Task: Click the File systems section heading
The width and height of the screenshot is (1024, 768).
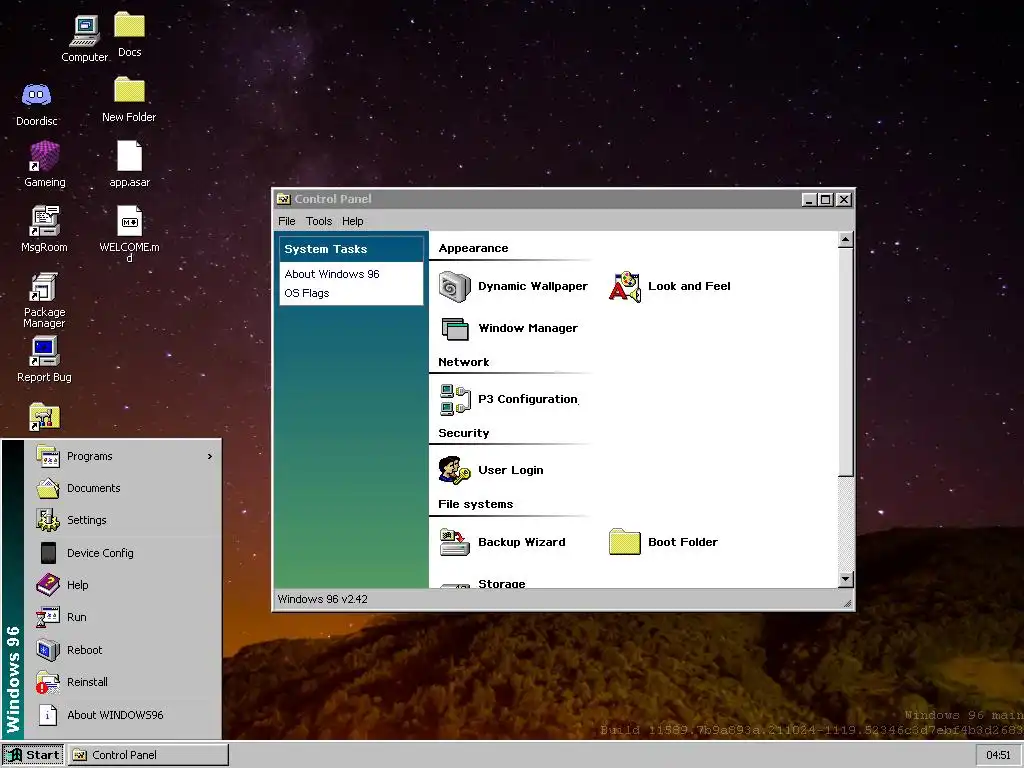Action: [x=475, y=504]
